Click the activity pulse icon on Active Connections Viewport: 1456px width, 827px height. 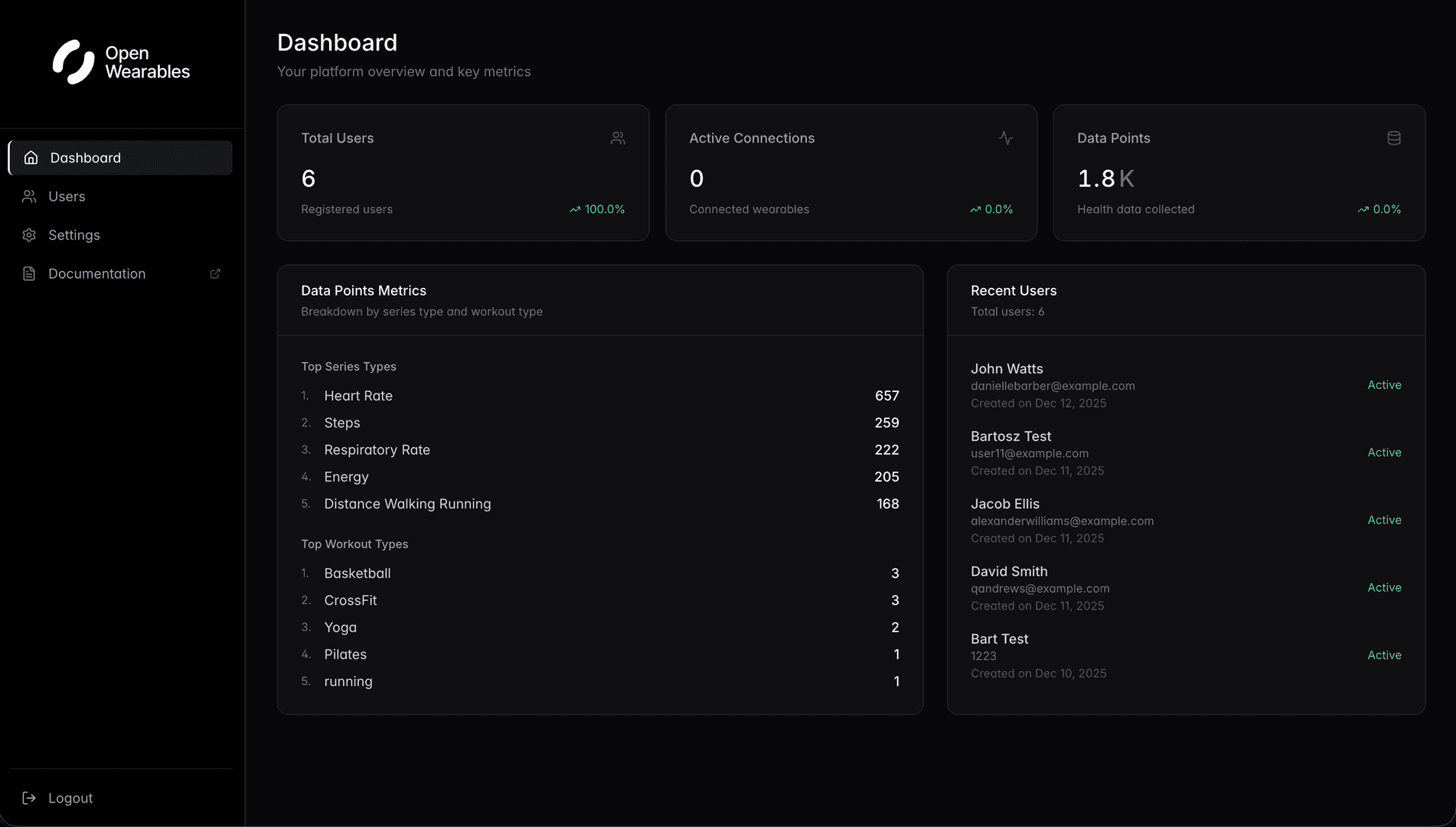1005,138
